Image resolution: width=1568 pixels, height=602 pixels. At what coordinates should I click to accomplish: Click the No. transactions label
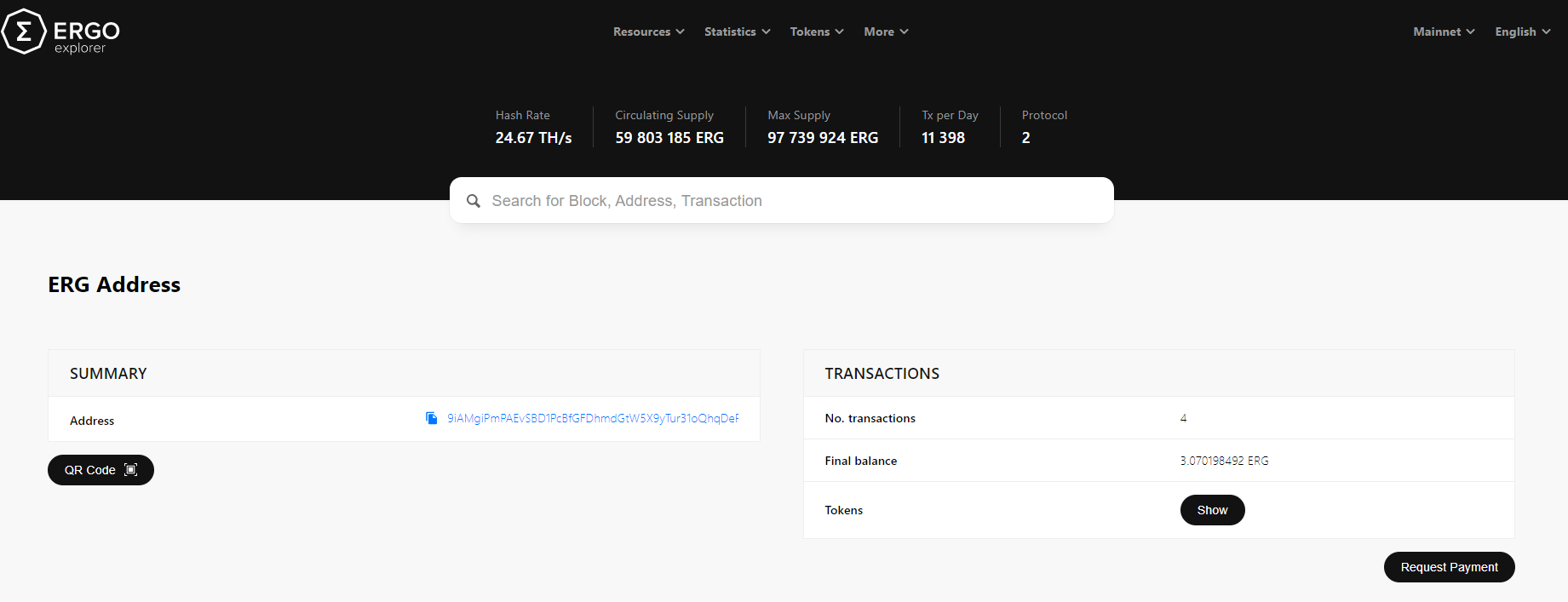pyautogui.click(x=870, y=418)
